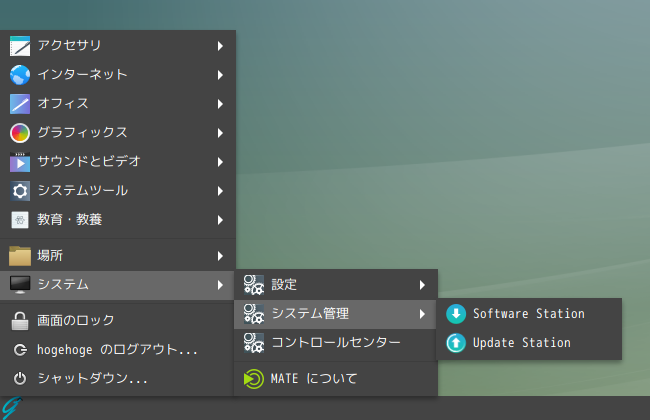Open MATE について
The height and width of the screenshot is (420, 650).
click(x=336, y=379)
